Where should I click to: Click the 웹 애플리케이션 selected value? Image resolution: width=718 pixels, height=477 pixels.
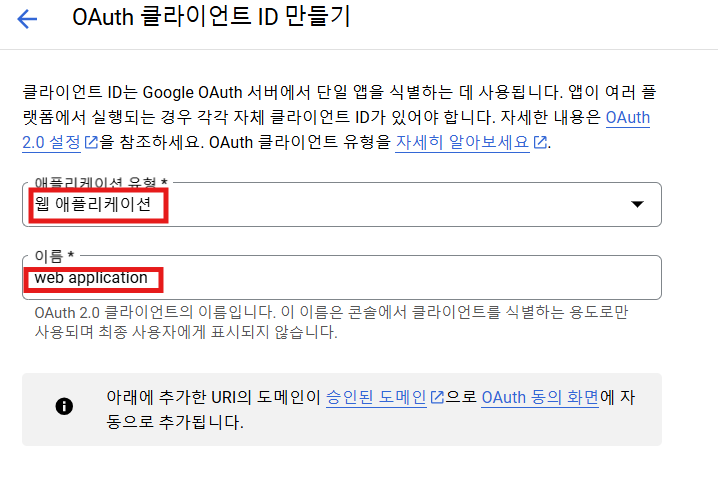tap(93, 204)
